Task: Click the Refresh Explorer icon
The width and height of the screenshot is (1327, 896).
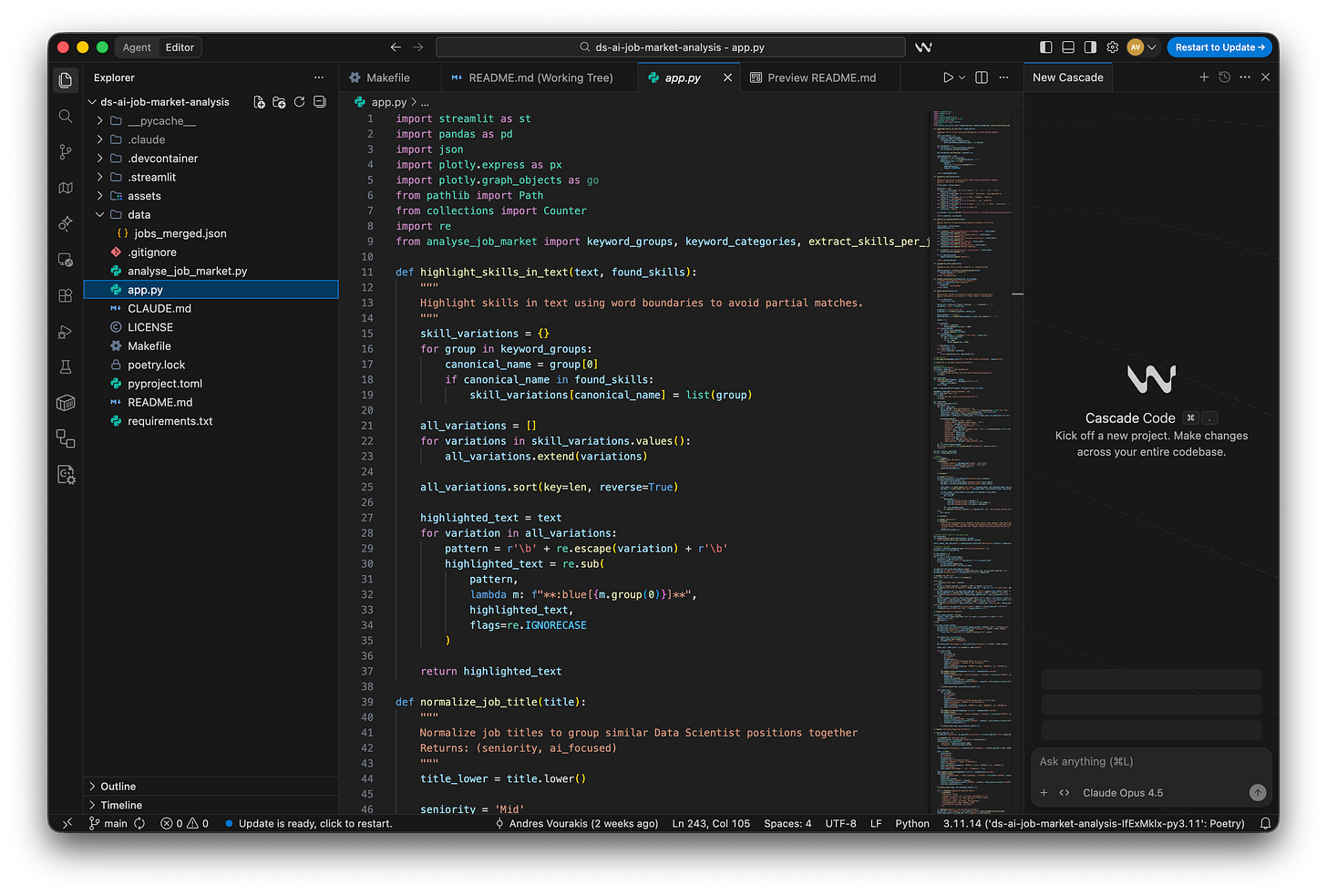Action: click(x=299, y=102)
